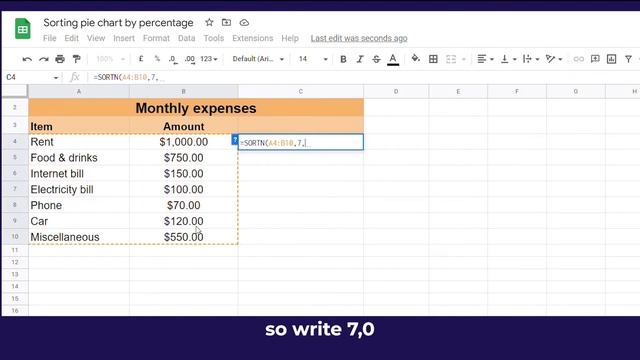Open the Help menu
Viewport: 640px width, 360px height.
(x=290, y=38)
